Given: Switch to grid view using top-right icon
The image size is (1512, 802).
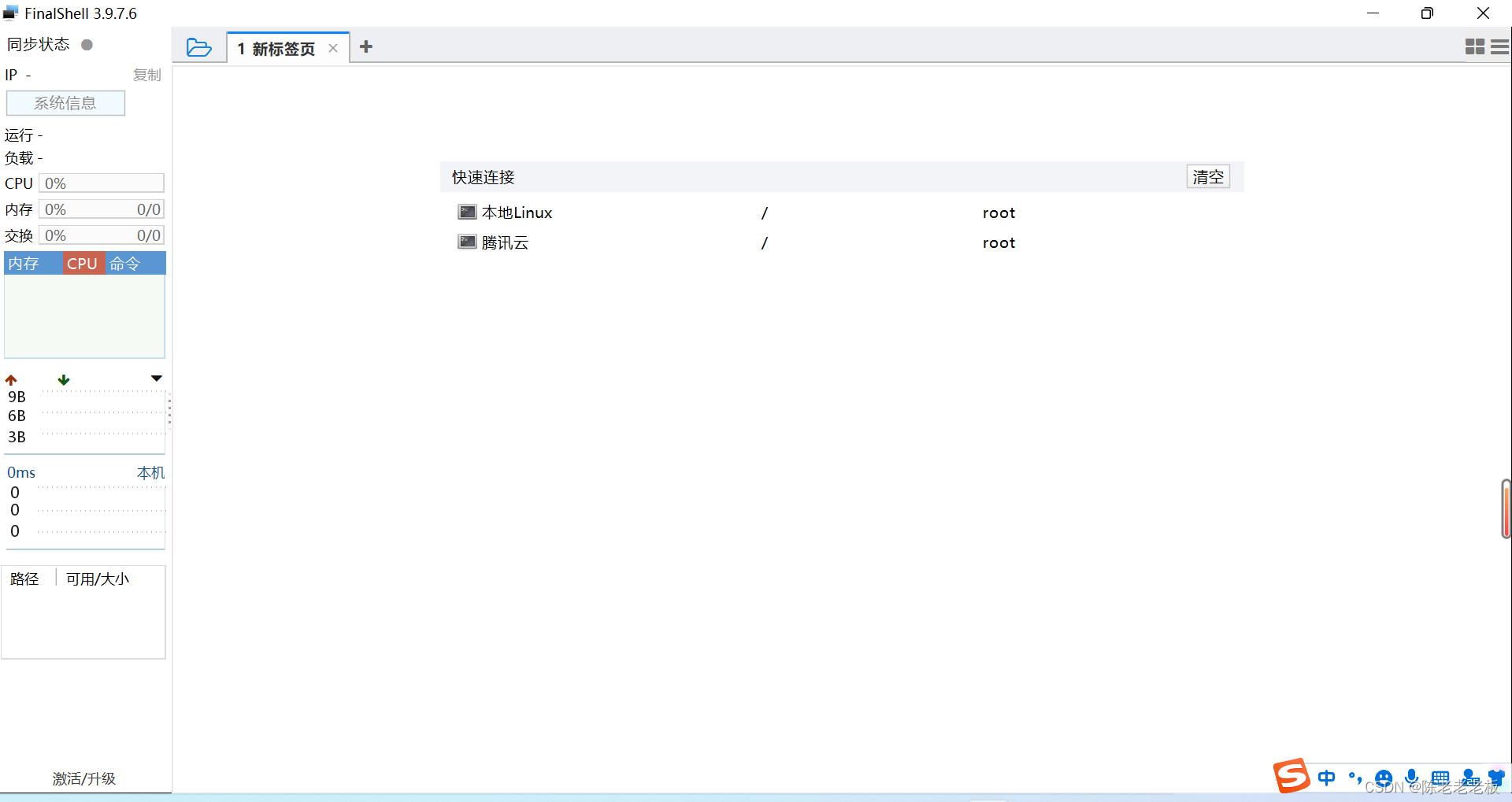Looking at the screenshot, I should pos(1473,46).
